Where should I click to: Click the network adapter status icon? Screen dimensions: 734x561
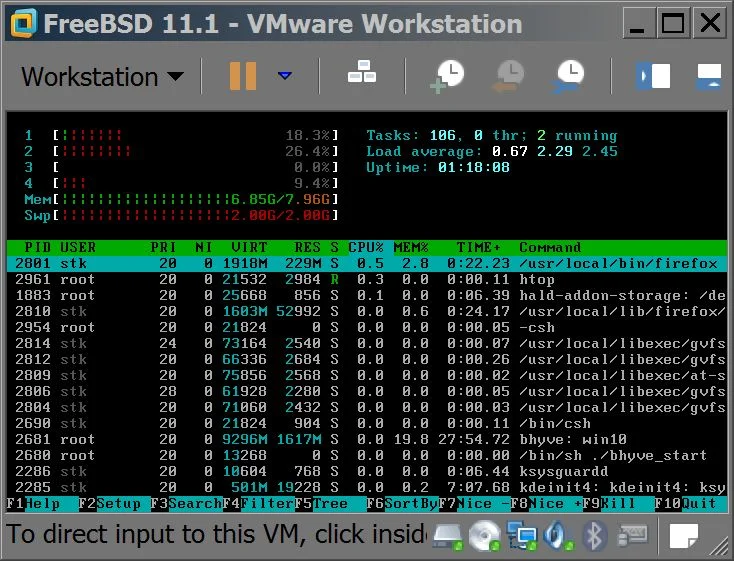(x=521, y=537)
